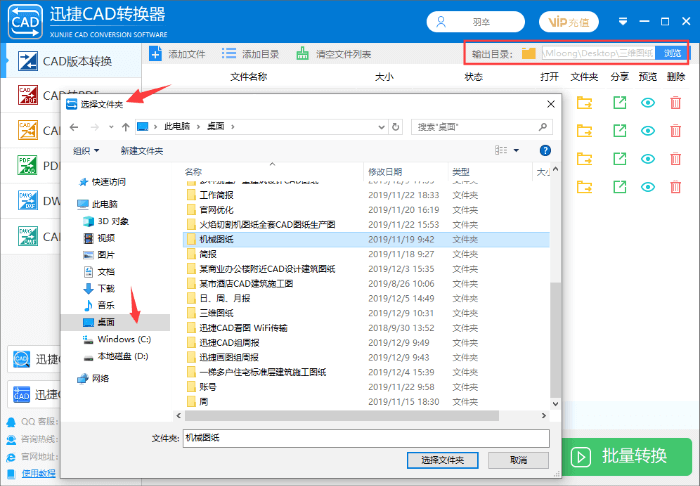The width and height of the screenshot is (700, 486).
Task: Toggle preview eye icon in third row
Action: [x=648, y=159]
